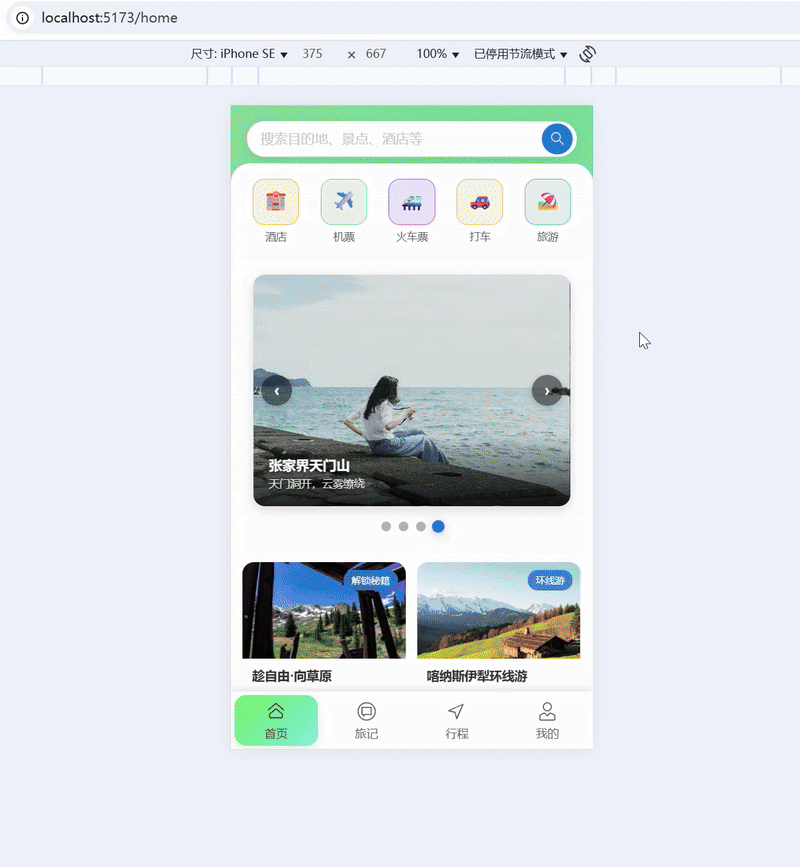This screenshot has height=867, width=800.
Task: Select the 酒店 hotel category icon
Action: (x=275, y=200)
